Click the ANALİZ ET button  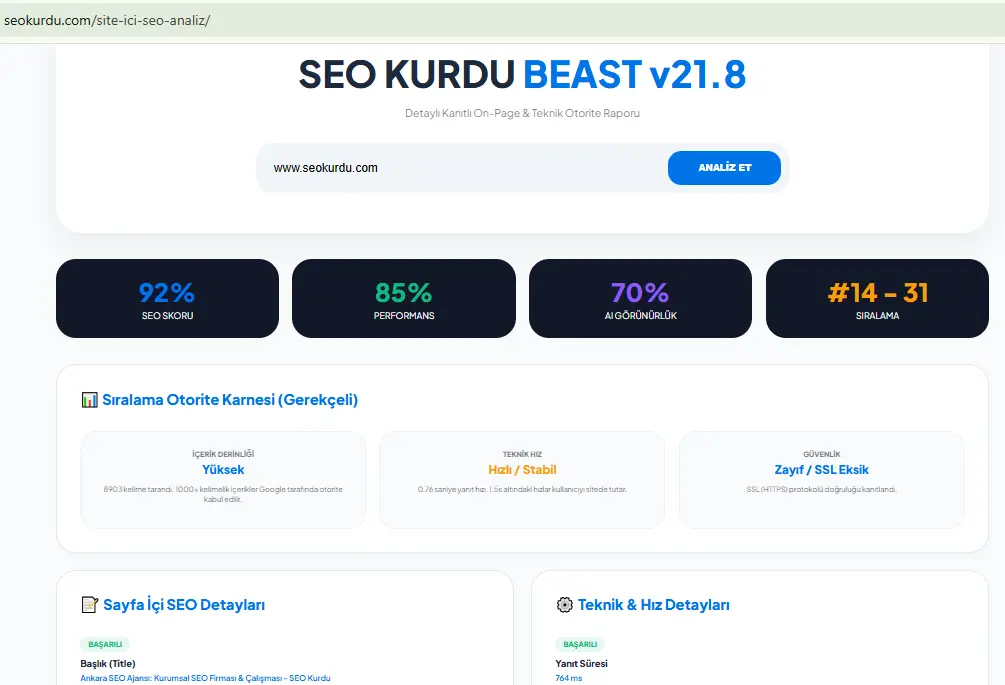(x=724, y=168)
